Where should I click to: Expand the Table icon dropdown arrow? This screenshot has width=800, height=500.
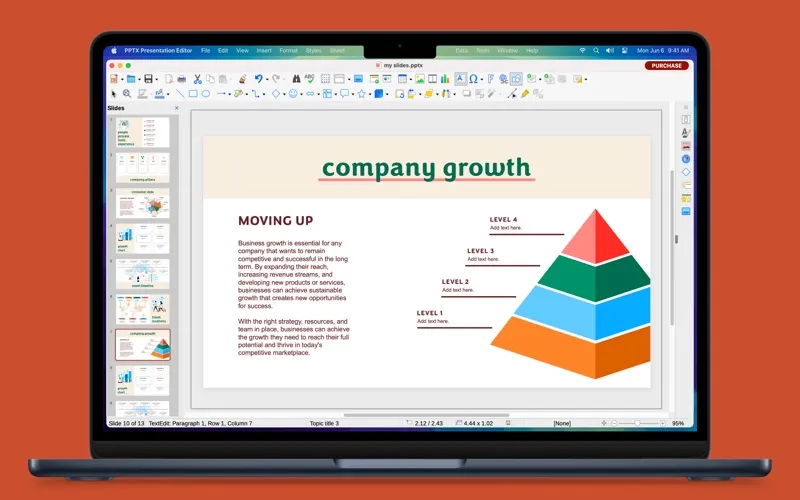click(x=411, y=80)
